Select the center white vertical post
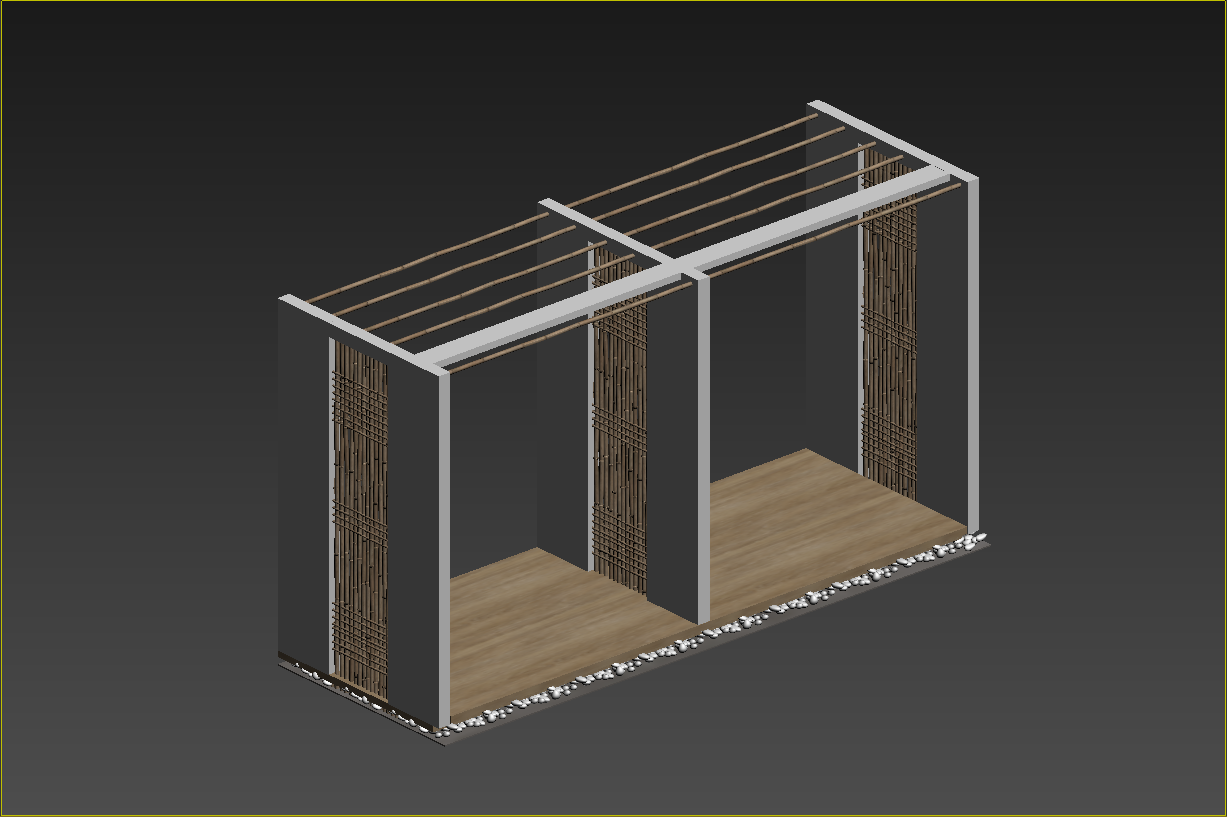Viewport: 1227px width, 817px height. click(x=703, y=450)
